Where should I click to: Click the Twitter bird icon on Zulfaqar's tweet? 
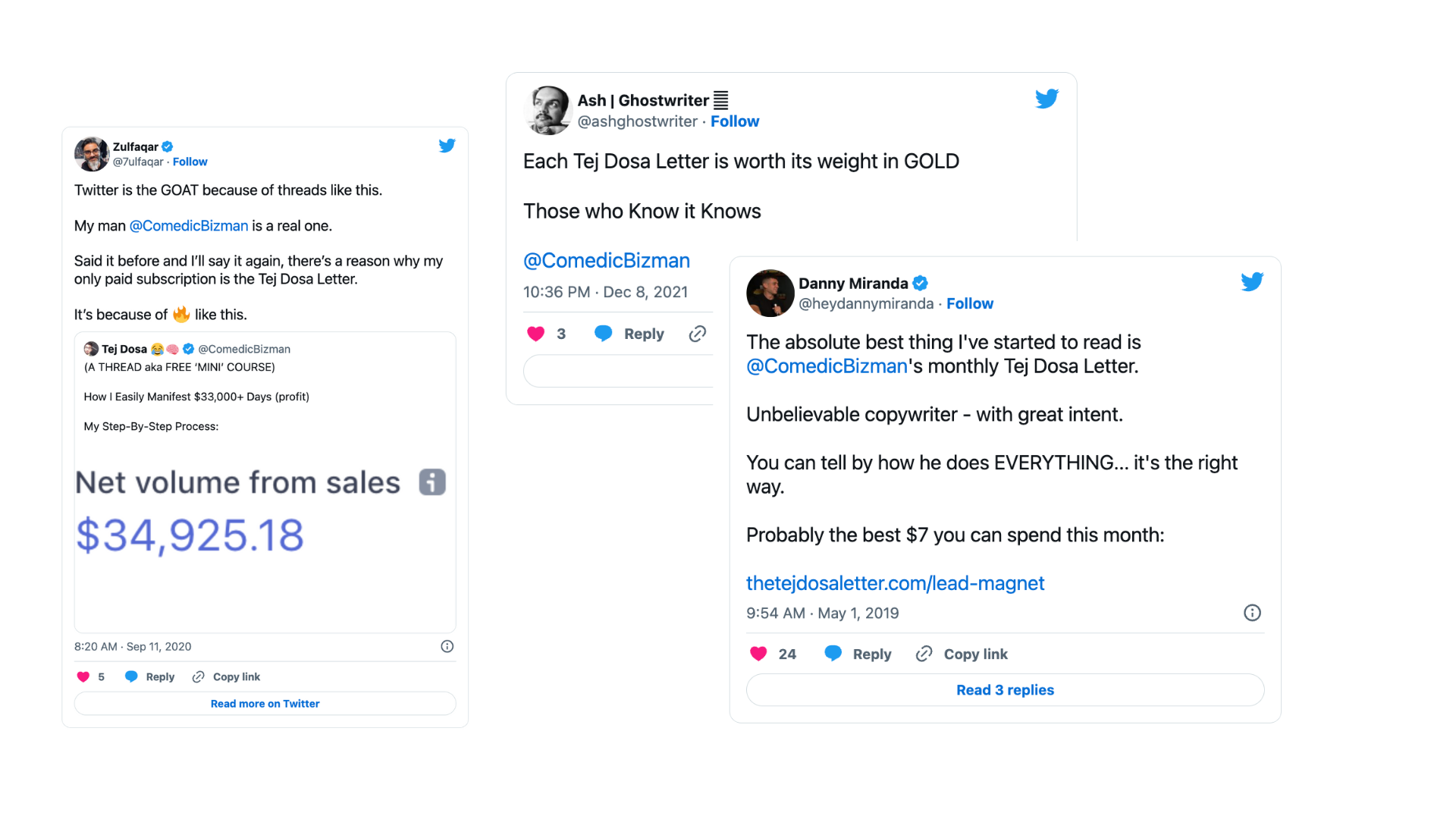point(447,146)
